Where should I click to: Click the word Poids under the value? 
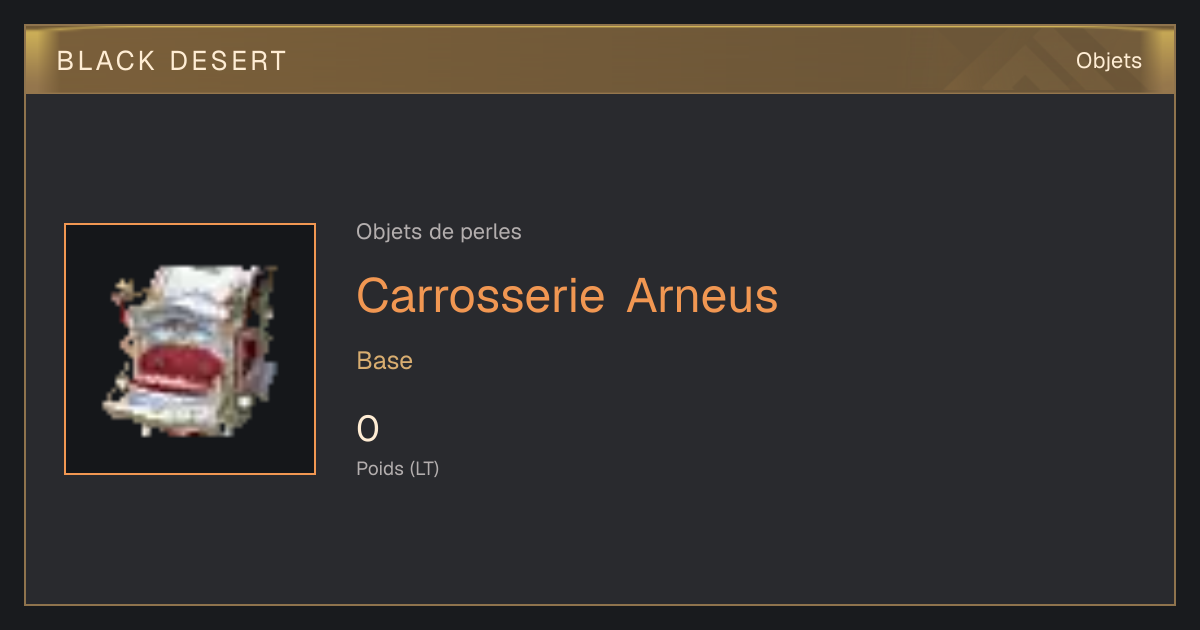pos(380,468)
